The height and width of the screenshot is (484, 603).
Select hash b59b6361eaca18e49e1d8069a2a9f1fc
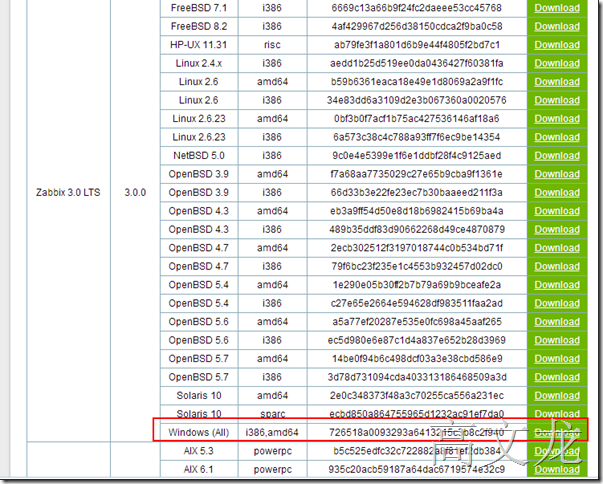417,82
